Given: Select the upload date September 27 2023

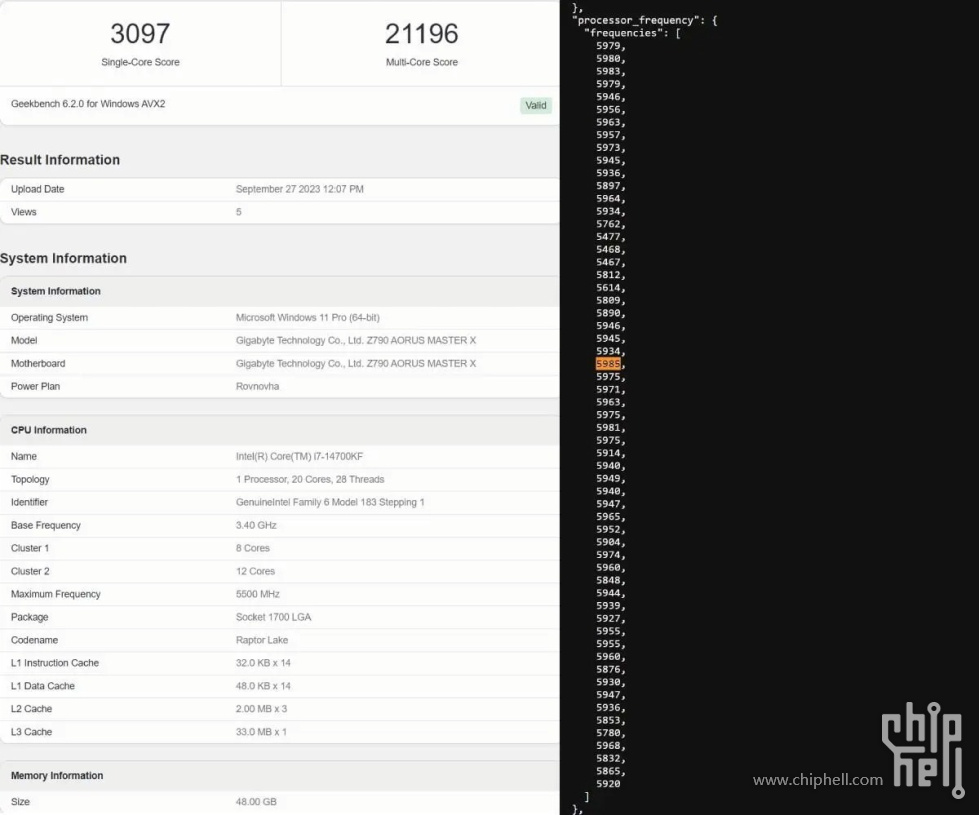Looking at the screenshot, I should click(300, 189).
